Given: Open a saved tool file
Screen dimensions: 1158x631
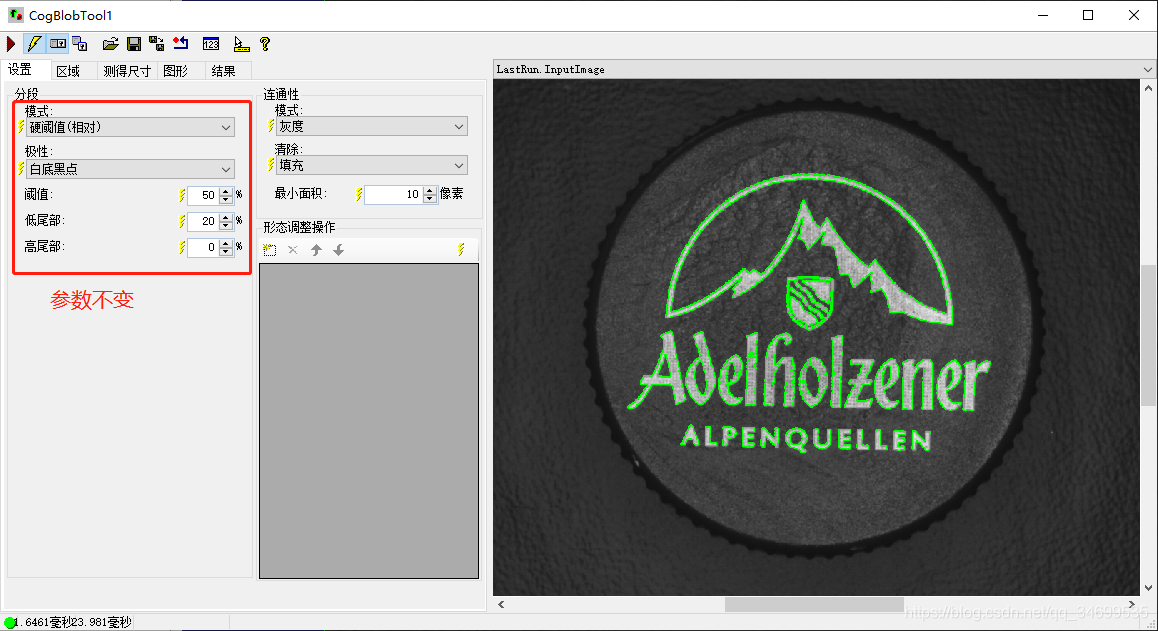Looking at the screenshot, I should point(111,44).
